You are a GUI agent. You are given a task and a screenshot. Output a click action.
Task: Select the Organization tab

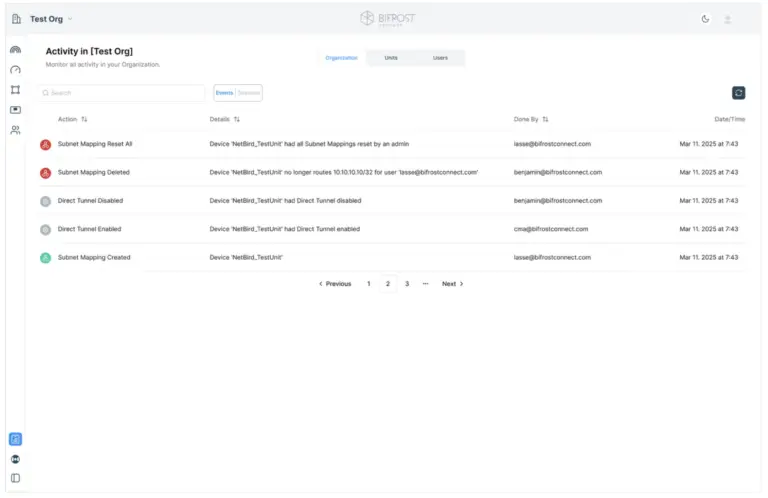(x=341, y=58)
